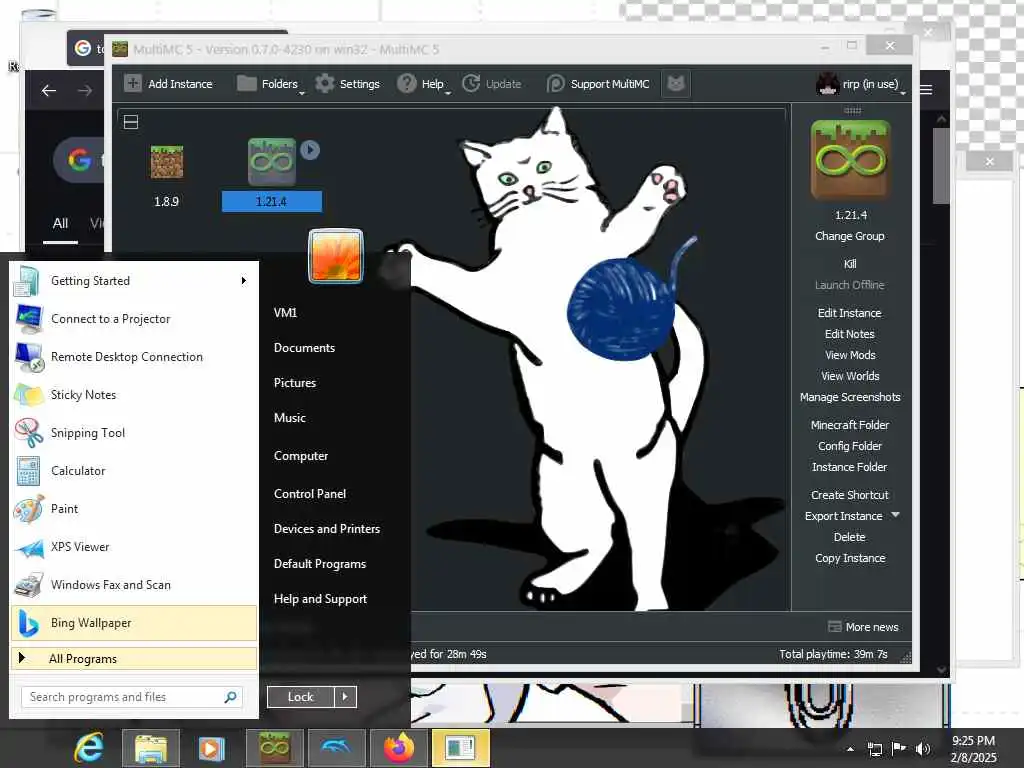The width and height of the screenshot is (1024, 768).
Task: Open Music from Start menu
Action: (290, 417)
